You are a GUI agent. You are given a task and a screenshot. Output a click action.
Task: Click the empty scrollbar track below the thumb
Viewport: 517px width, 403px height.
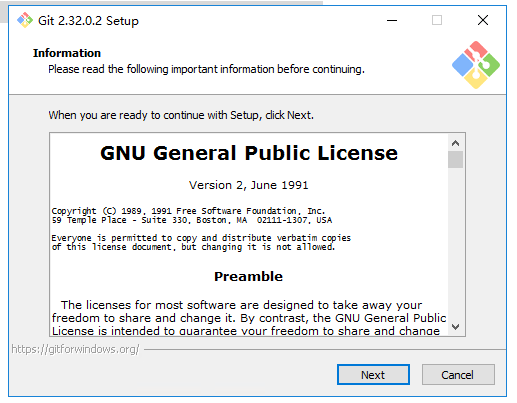[x=455, y=243]
